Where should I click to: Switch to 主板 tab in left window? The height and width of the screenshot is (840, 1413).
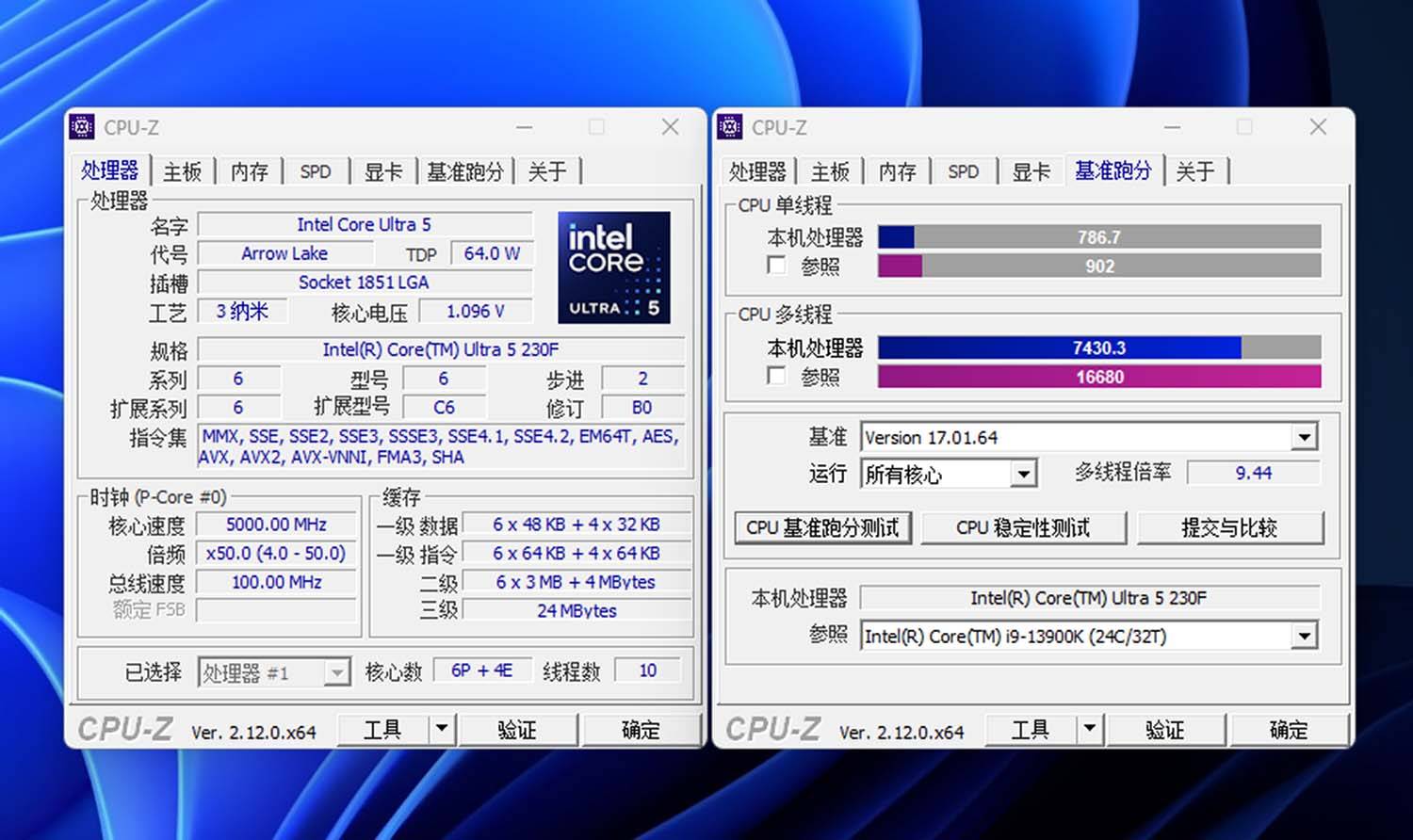point(182,171)
